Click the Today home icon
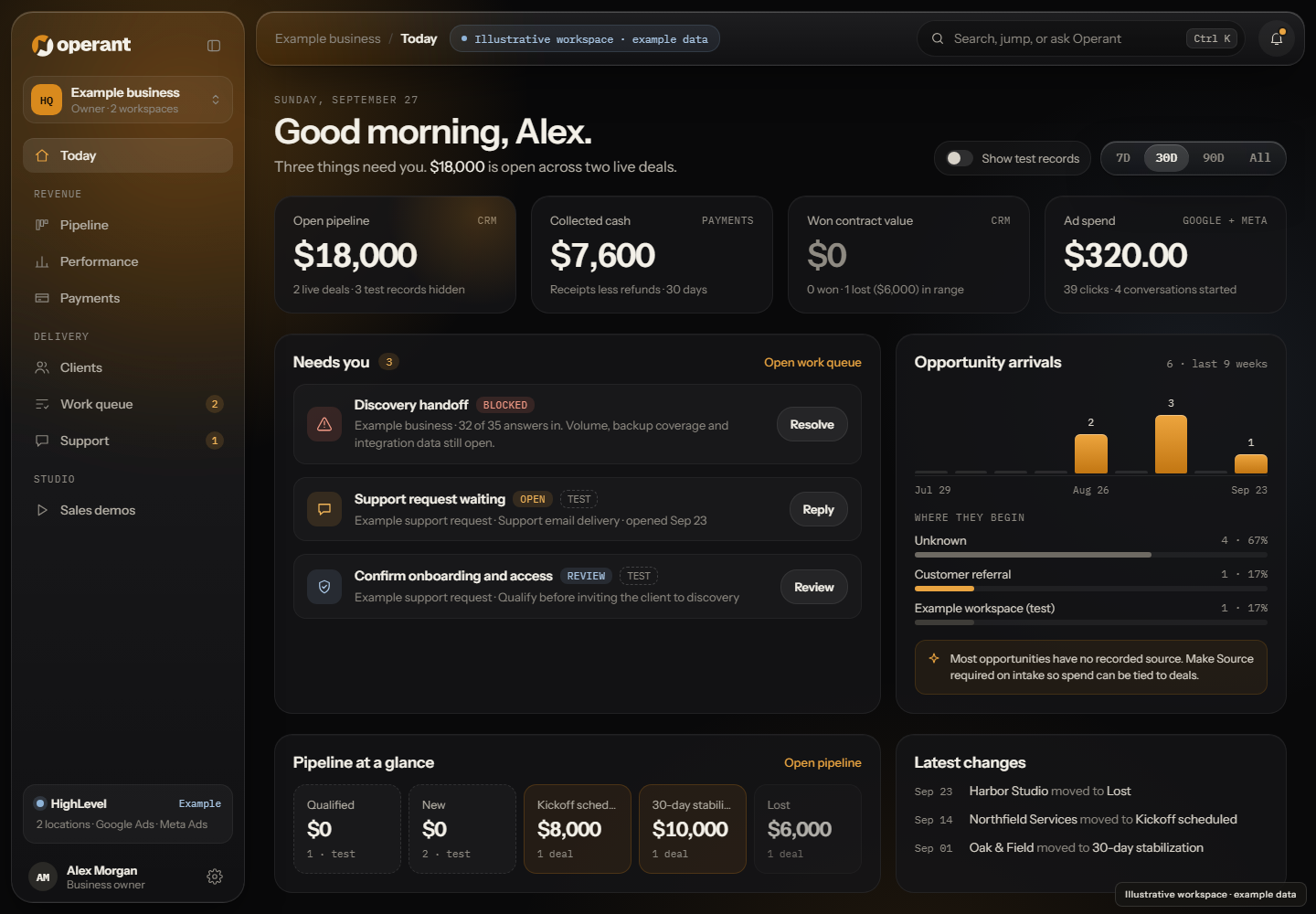The image size is (1316, 914). pyautogui.click(x=42, y=155)
